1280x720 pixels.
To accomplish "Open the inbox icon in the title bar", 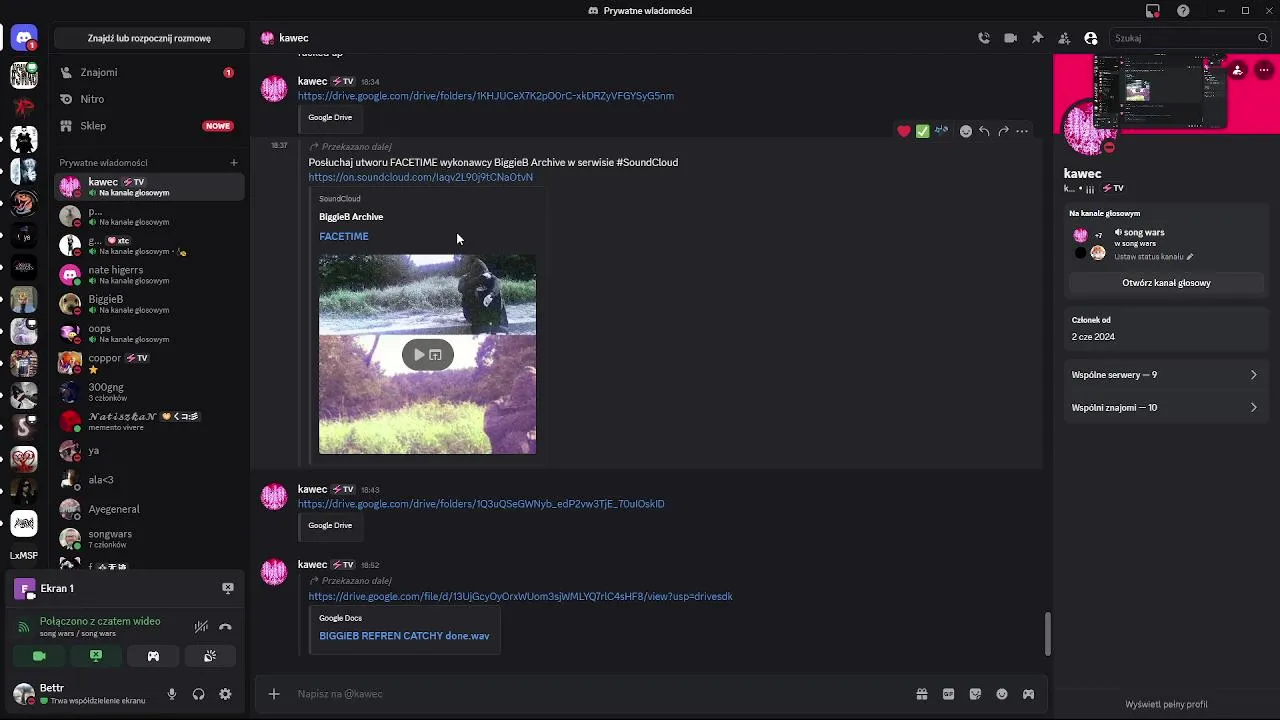I will coord(1153,11).
